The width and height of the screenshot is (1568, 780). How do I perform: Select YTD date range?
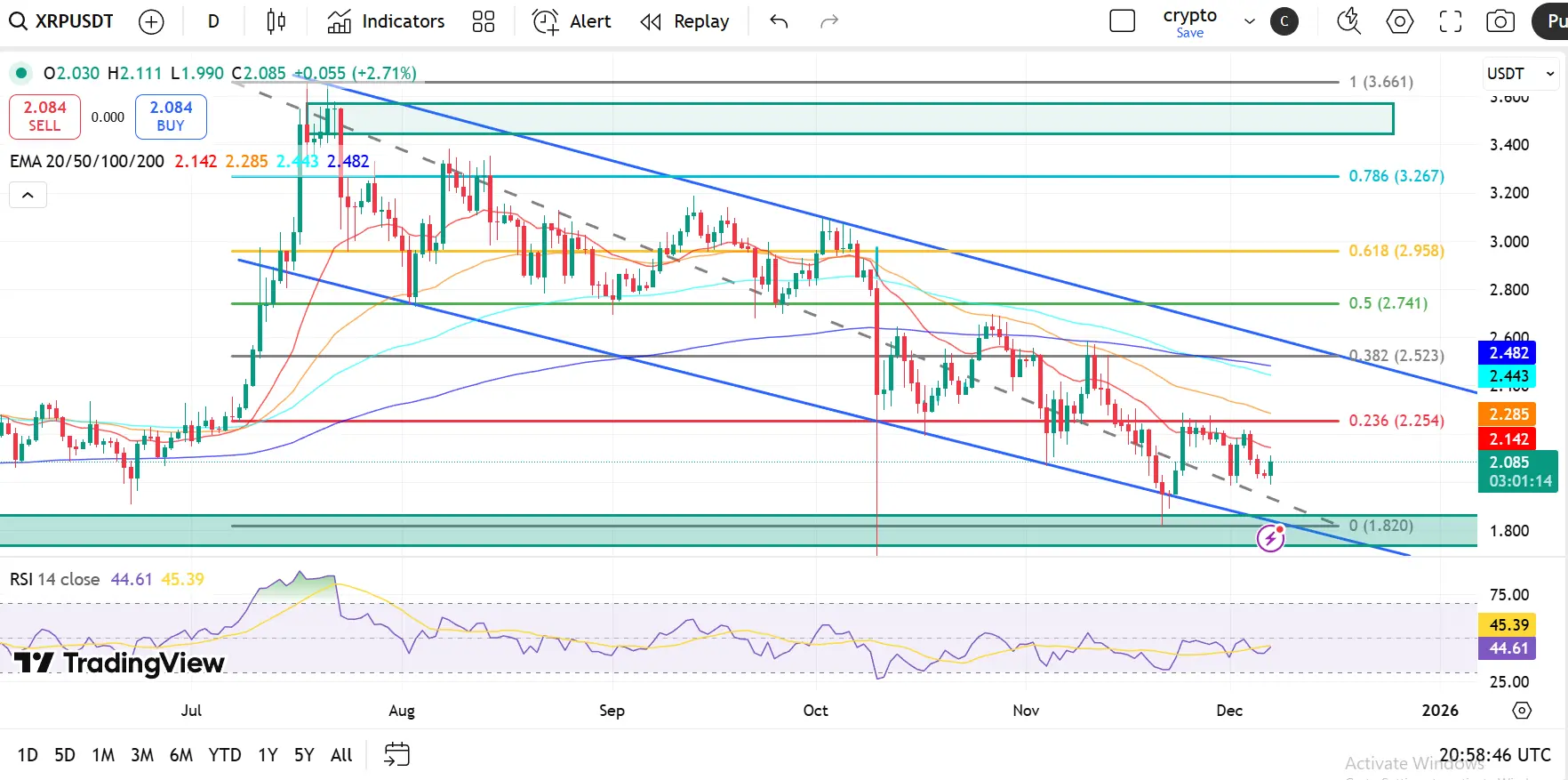(225, 755)
